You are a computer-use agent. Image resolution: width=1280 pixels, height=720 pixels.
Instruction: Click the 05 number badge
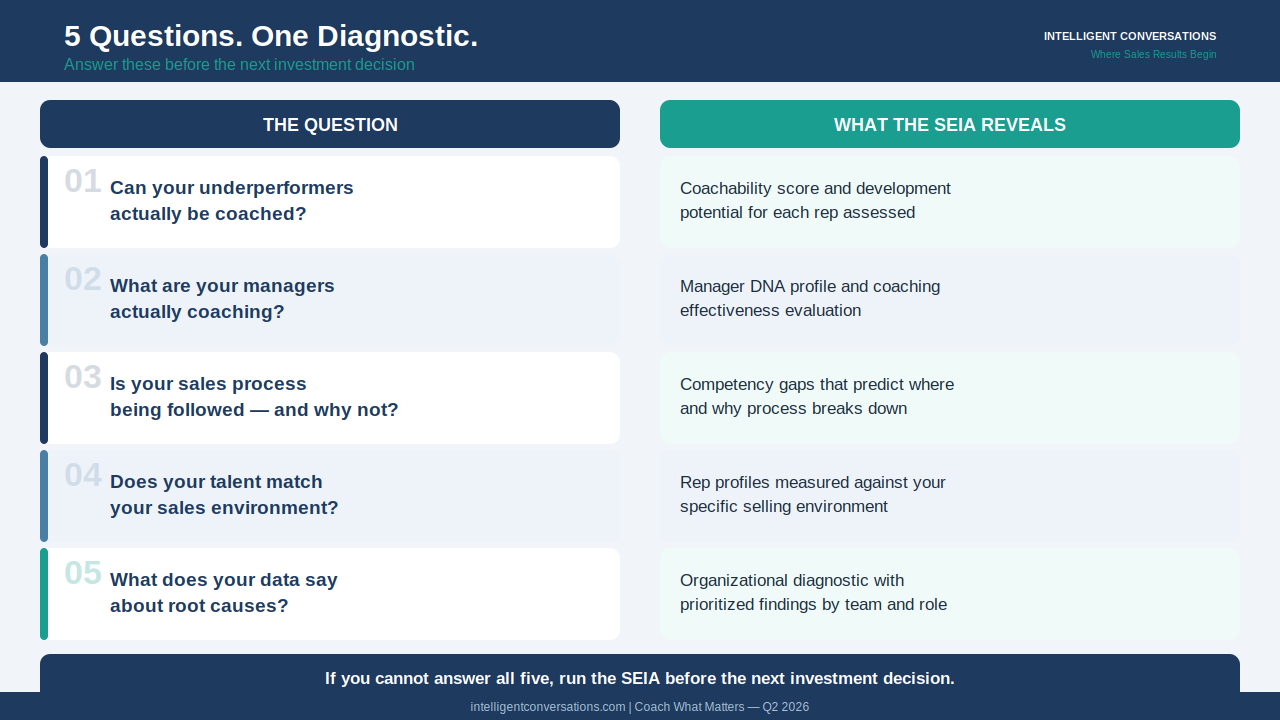[83, 573]
